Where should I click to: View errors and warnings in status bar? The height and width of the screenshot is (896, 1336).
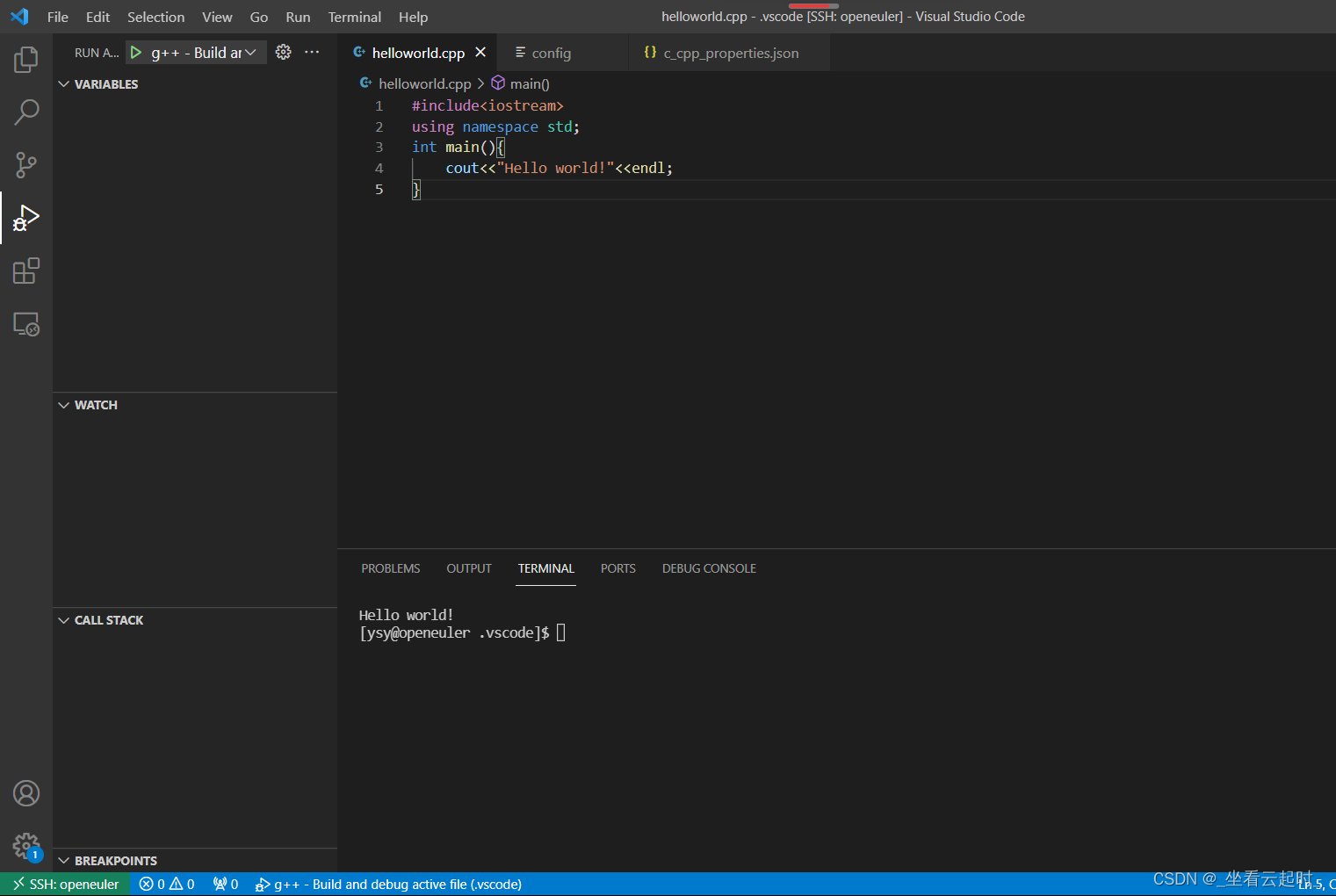coord(167,884)
